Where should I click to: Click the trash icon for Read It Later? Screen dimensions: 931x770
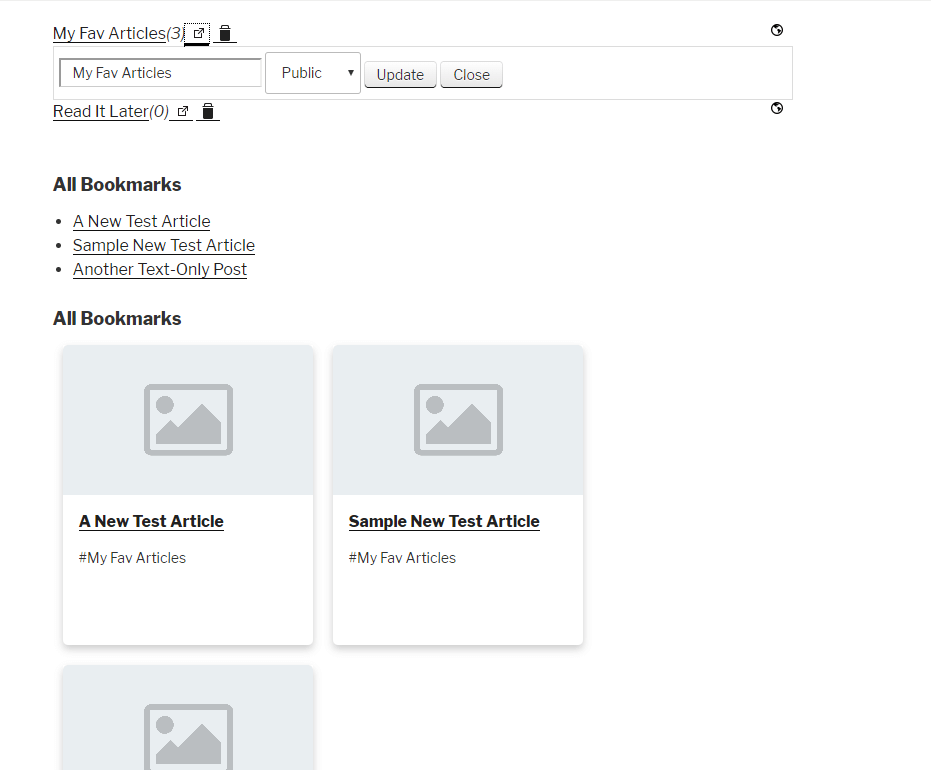208,112
